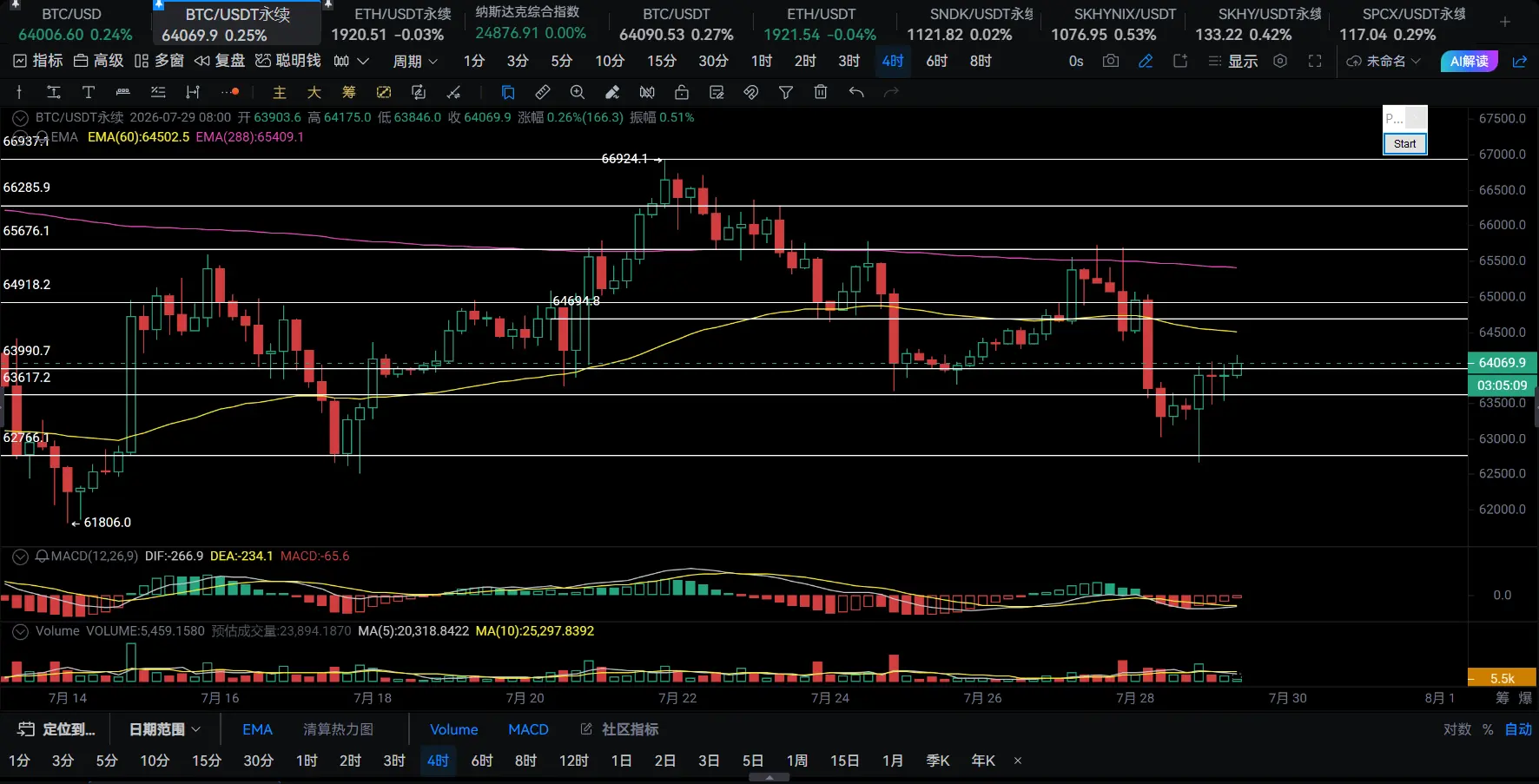Open the 未命名 layout dropdown
This screenshot has width=1539, height=784.
pyautogui.click(x=1384, y=61)
